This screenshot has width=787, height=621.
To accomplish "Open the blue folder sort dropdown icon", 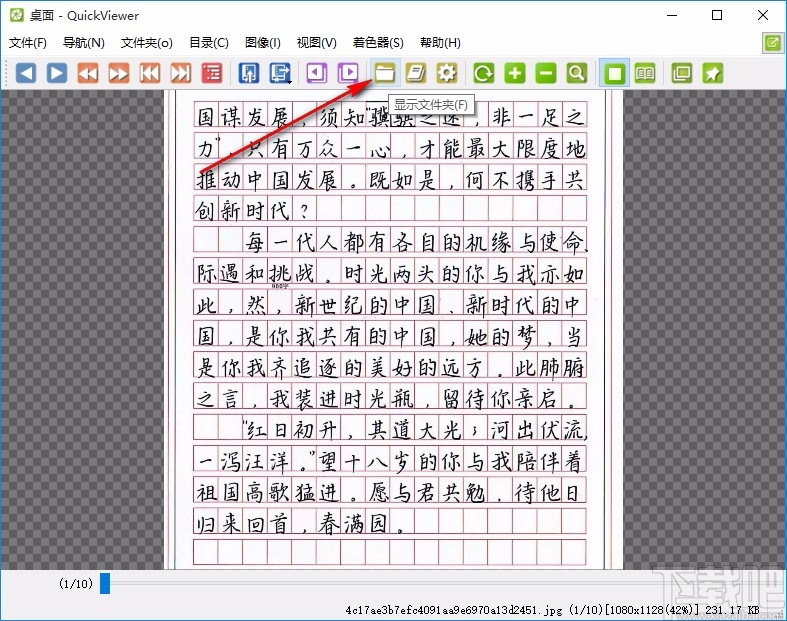I will (280, 73).
